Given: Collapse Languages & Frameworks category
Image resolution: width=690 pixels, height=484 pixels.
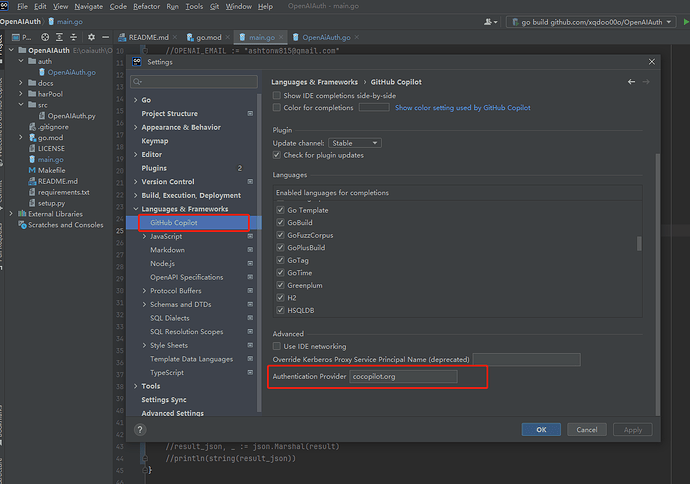Looking at the screenshot, I should click(136, 209).
